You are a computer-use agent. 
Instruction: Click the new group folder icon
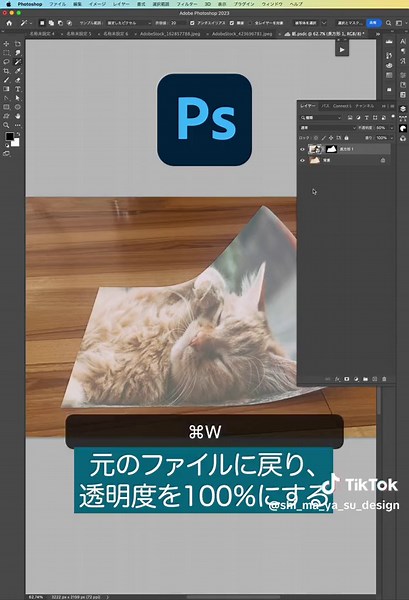[365, 379]
